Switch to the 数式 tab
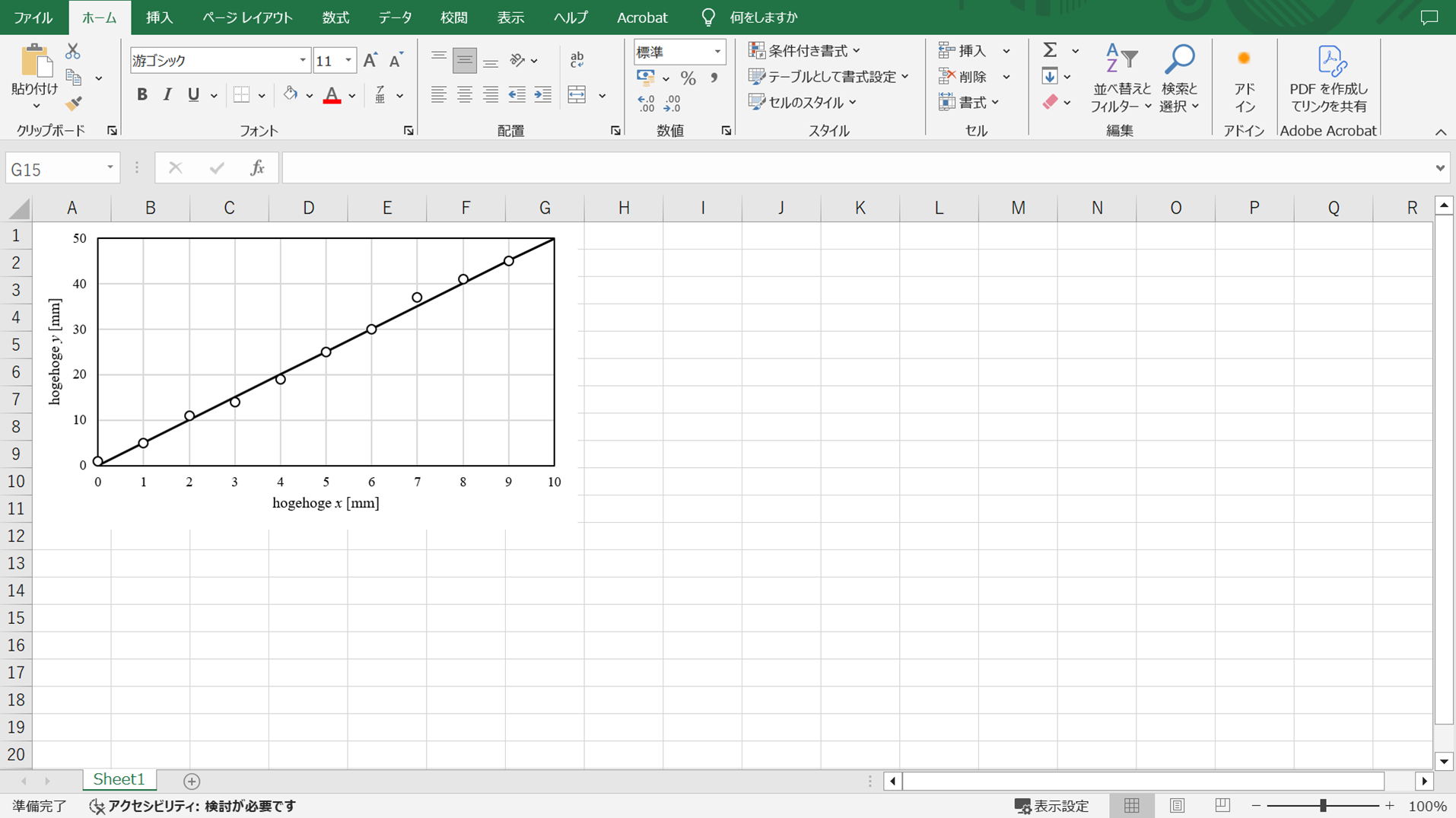The height and width of the screenshot is (818, 1456). coord(335,17)
